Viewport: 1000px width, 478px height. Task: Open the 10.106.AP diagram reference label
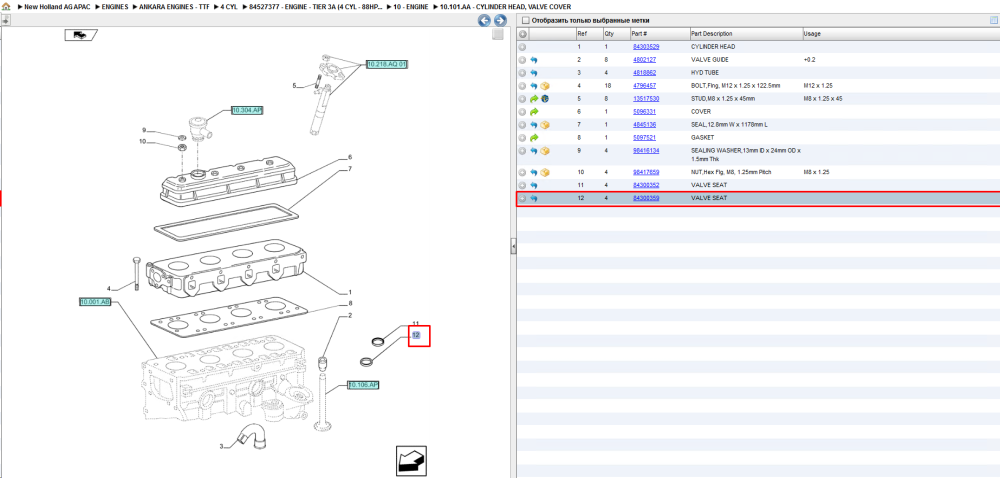point(364,385)
